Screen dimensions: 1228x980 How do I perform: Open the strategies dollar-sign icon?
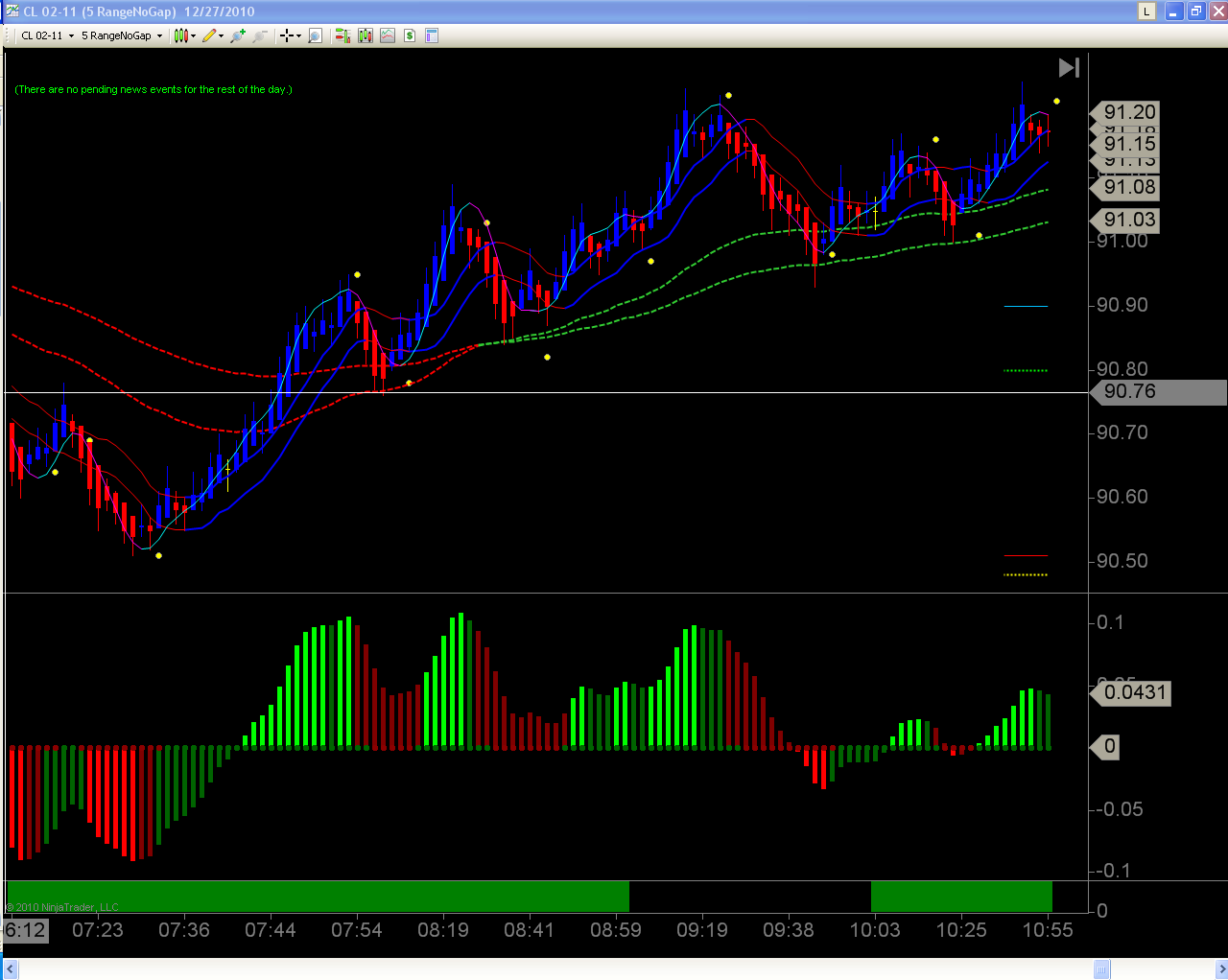click(x=410, y=35)
